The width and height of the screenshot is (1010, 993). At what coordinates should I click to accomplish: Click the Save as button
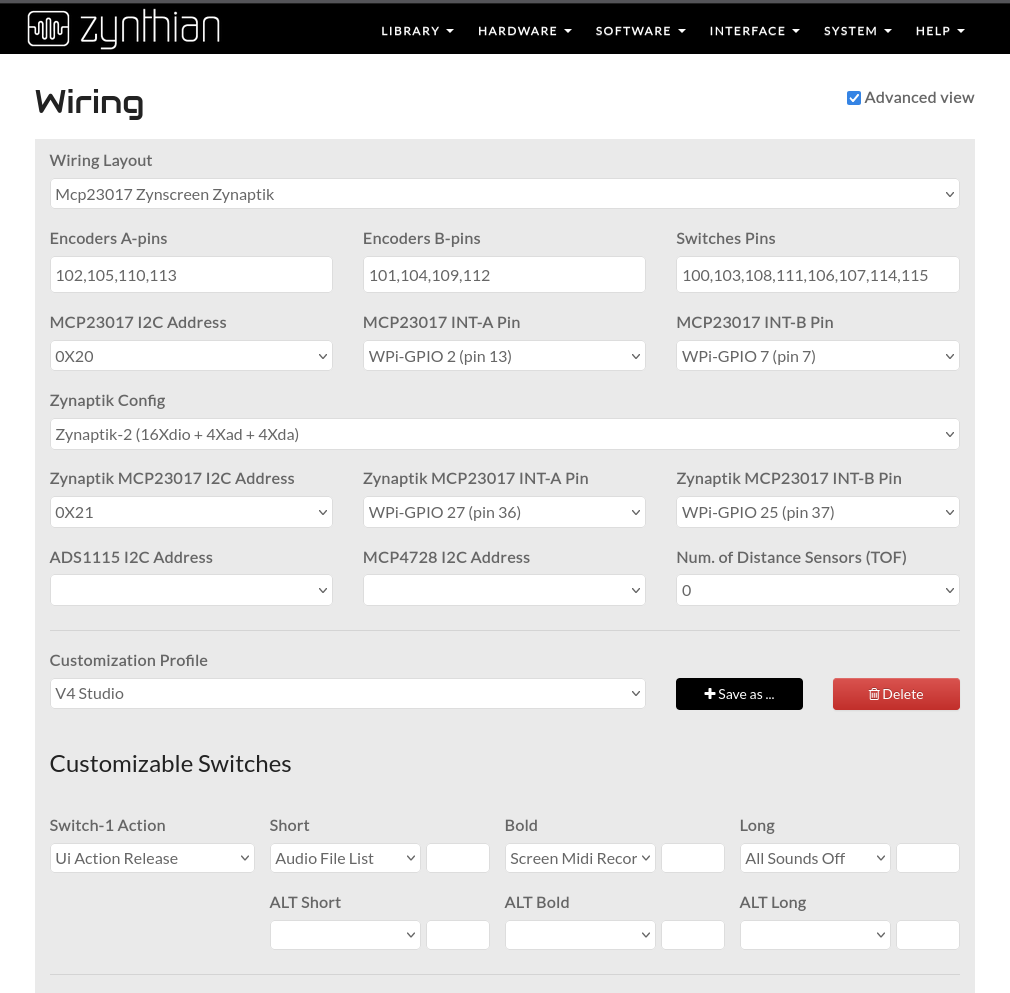(739, 694)
